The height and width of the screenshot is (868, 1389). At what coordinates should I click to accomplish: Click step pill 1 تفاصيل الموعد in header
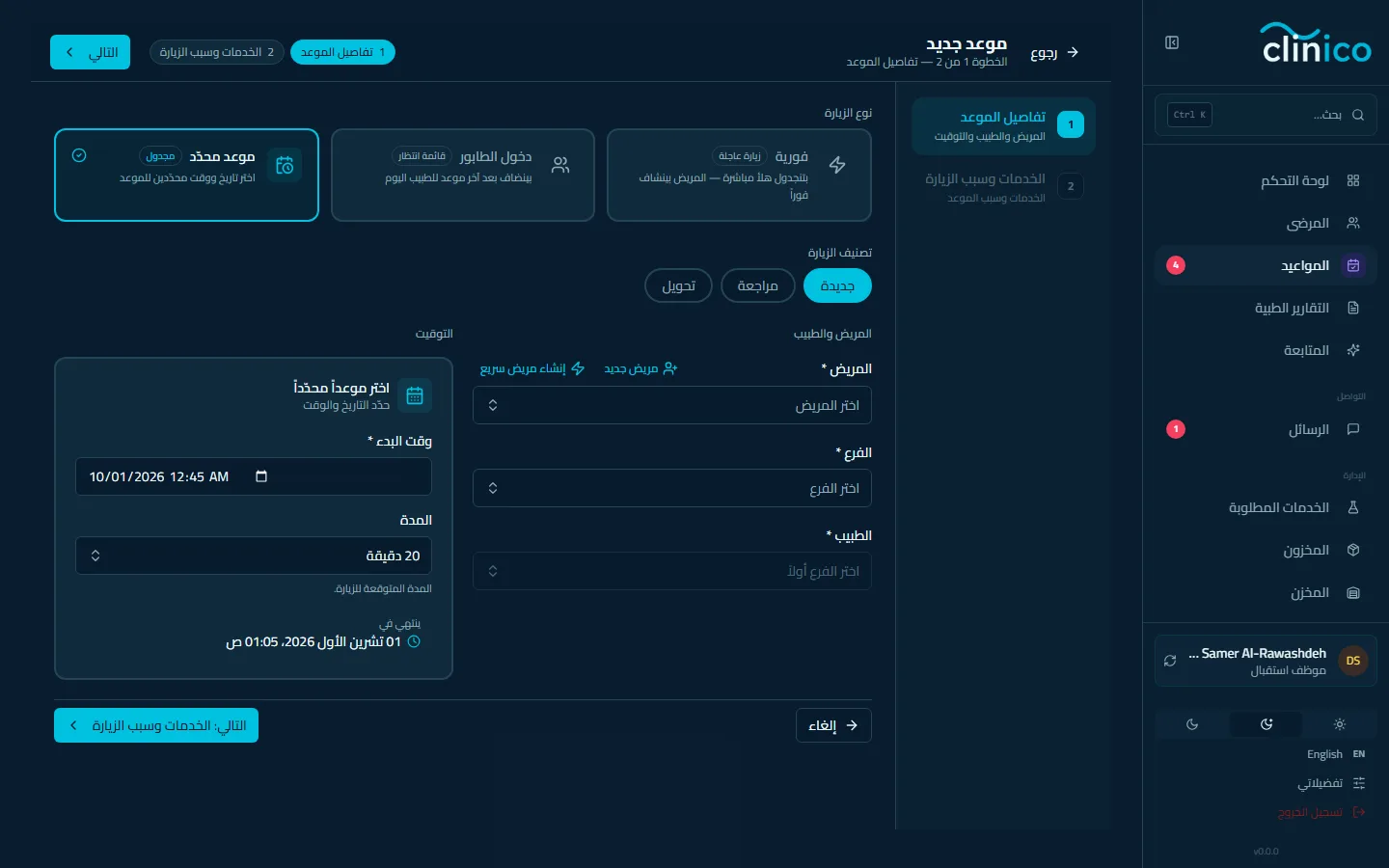[x=342, y=52]
